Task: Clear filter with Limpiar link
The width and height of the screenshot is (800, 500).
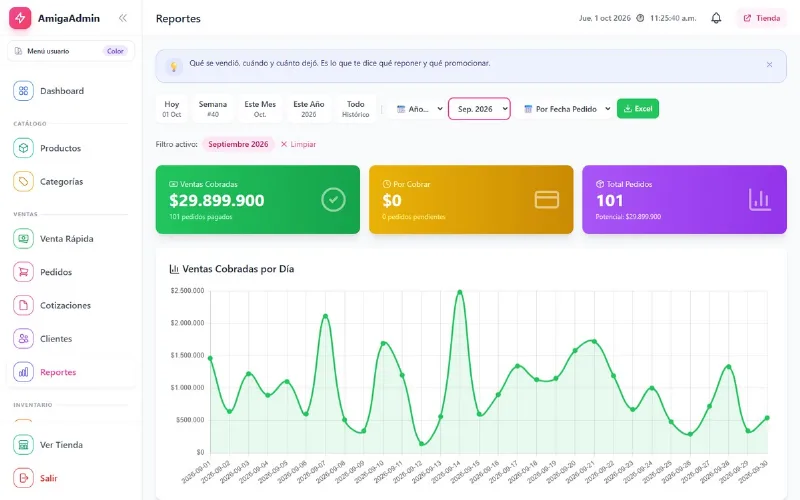Action: (298, 144)
